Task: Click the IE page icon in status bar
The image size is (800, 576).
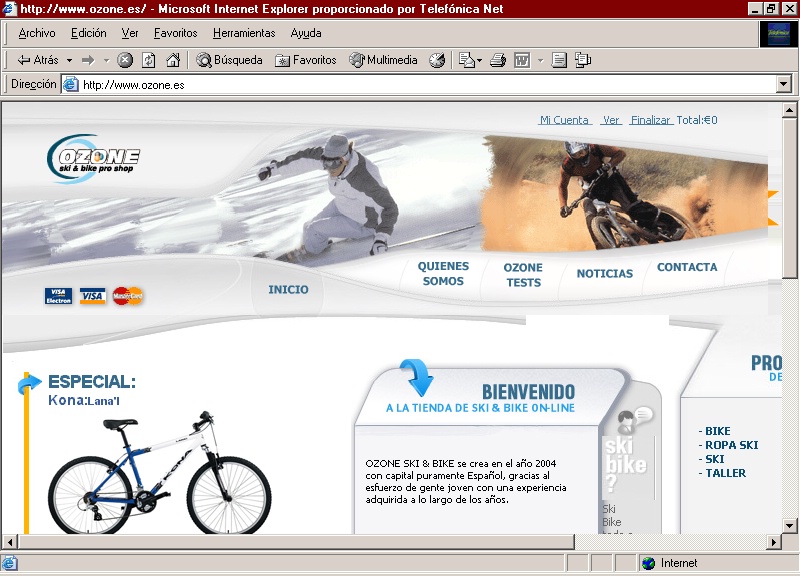Action: tap(10, 563)
